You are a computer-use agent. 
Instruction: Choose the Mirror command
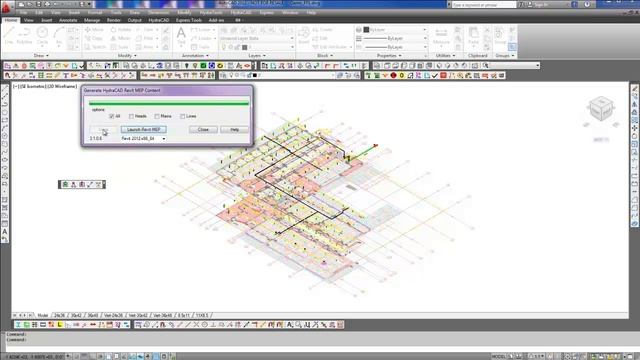click(121, 38)
